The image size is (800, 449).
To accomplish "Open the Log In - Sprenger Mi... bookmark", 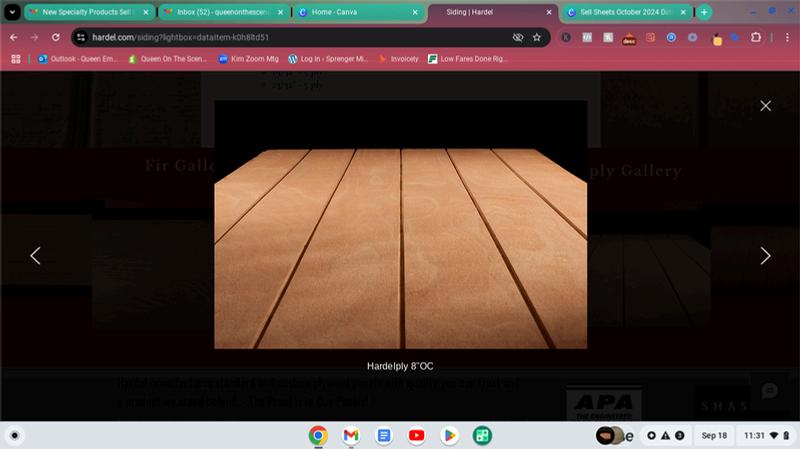I will [328, 59].
